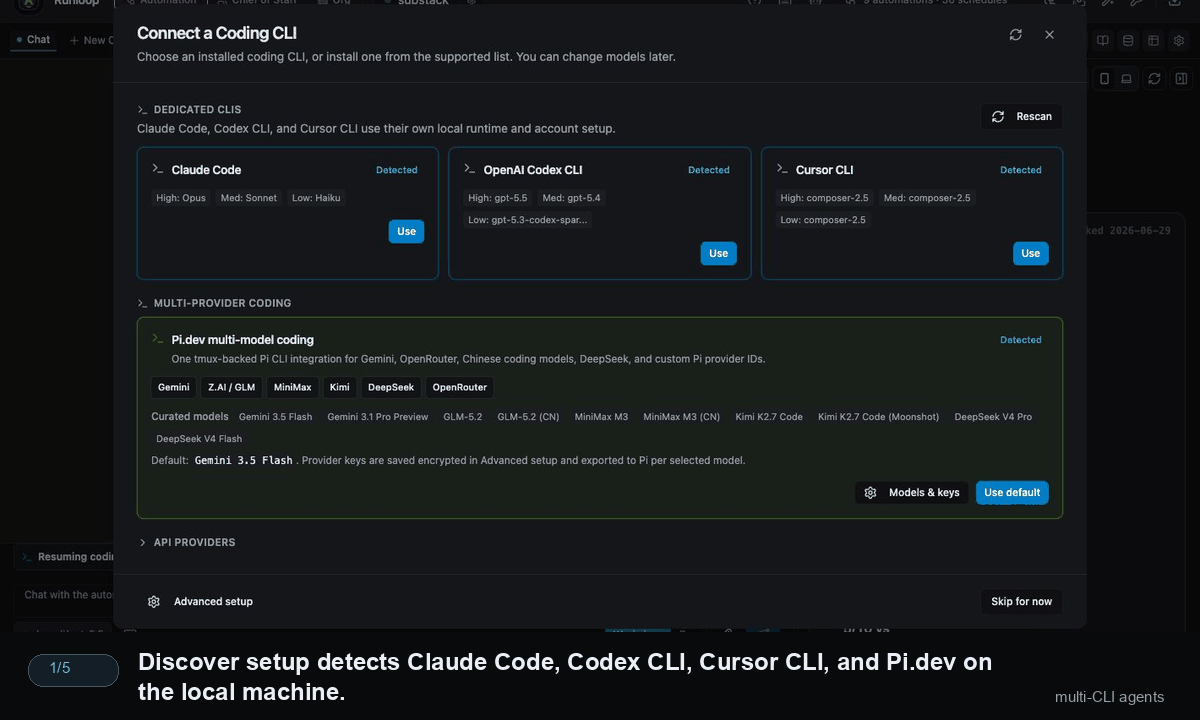Image resolution: width=1200 pixels, height=720 pixels.
Task: Click the DeepSeek V4 Pro model
Action: pos(993,417)
